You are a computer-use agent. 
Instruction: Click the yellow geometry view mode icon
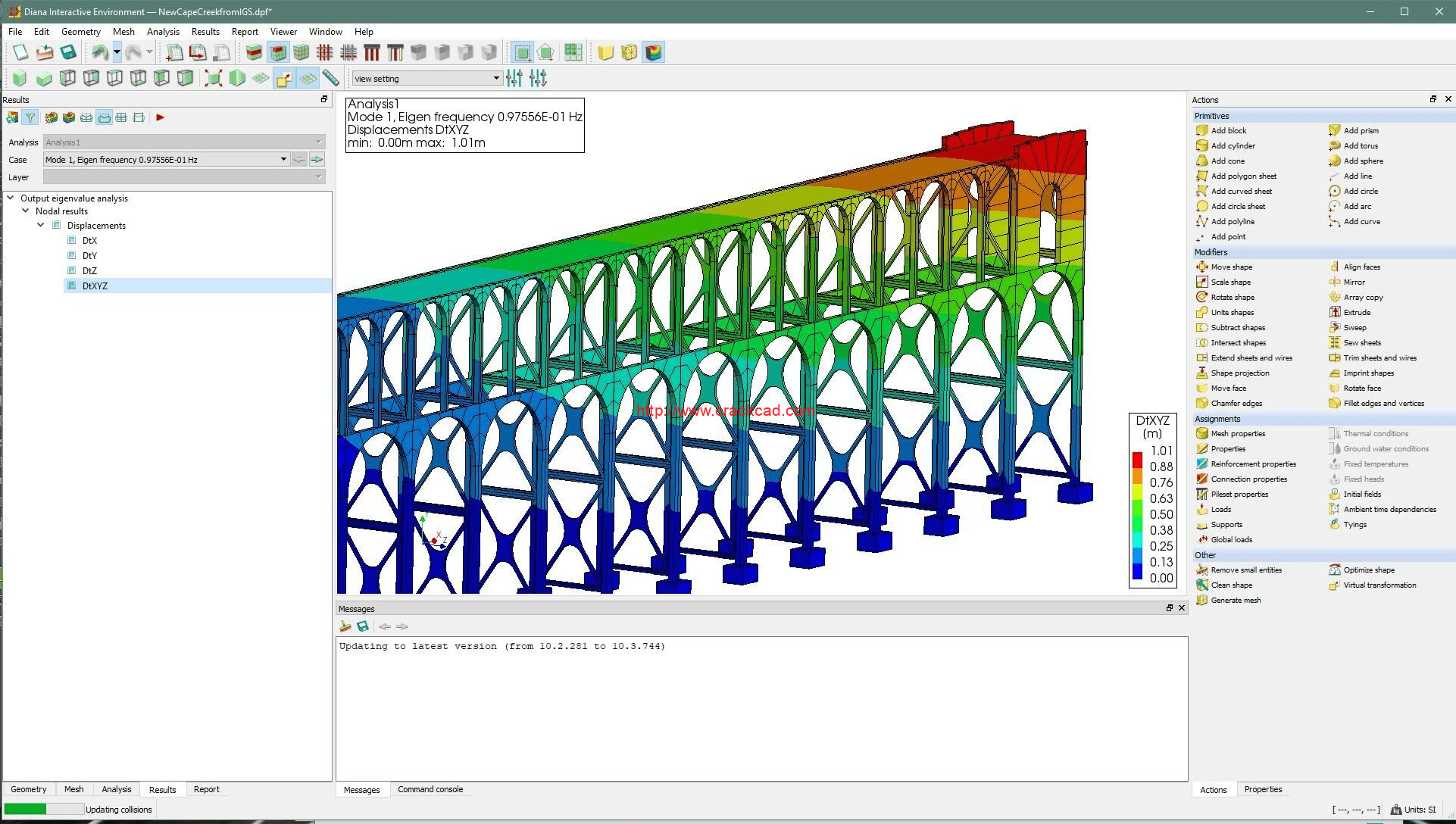point(605,52)
